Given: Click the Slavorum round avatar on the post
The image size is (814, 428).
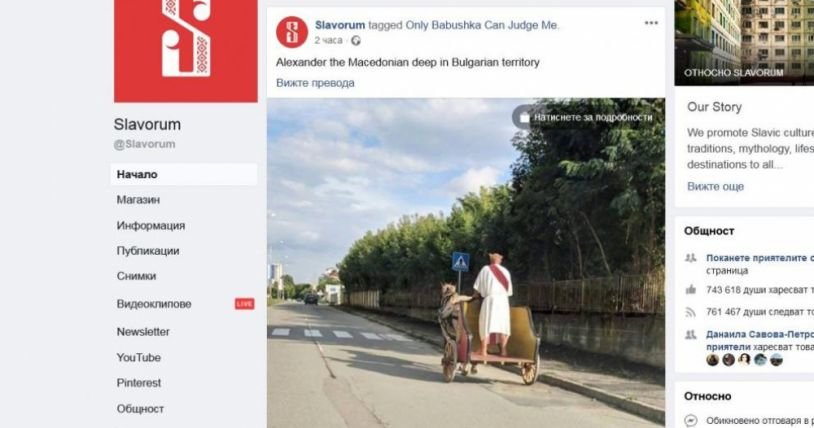Looking at the screenshot, I should tap(292, 32).
